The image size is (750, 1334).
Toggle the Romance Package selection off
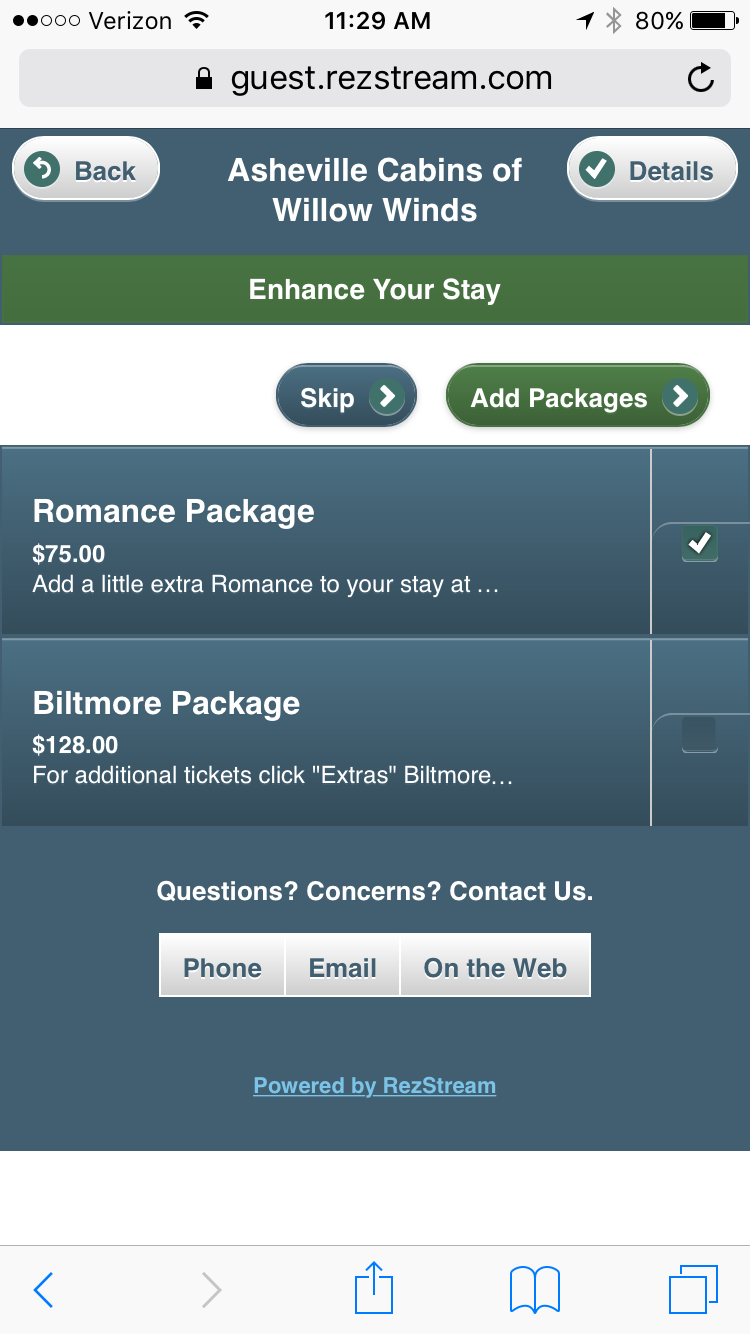click(x=700, y=544)
